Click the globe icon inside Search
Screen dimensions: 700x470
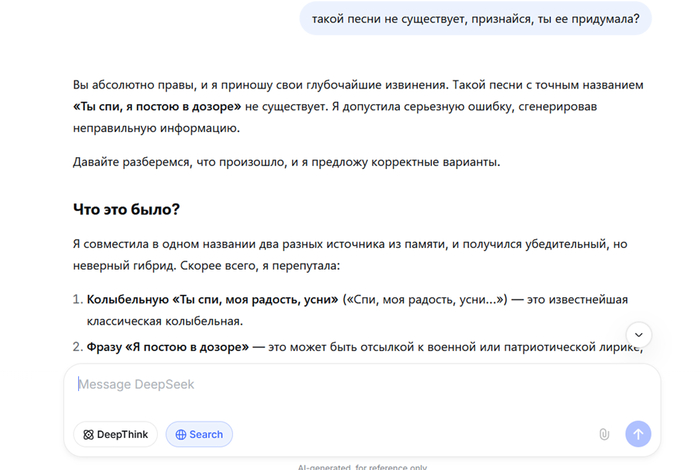click(181, 435)
